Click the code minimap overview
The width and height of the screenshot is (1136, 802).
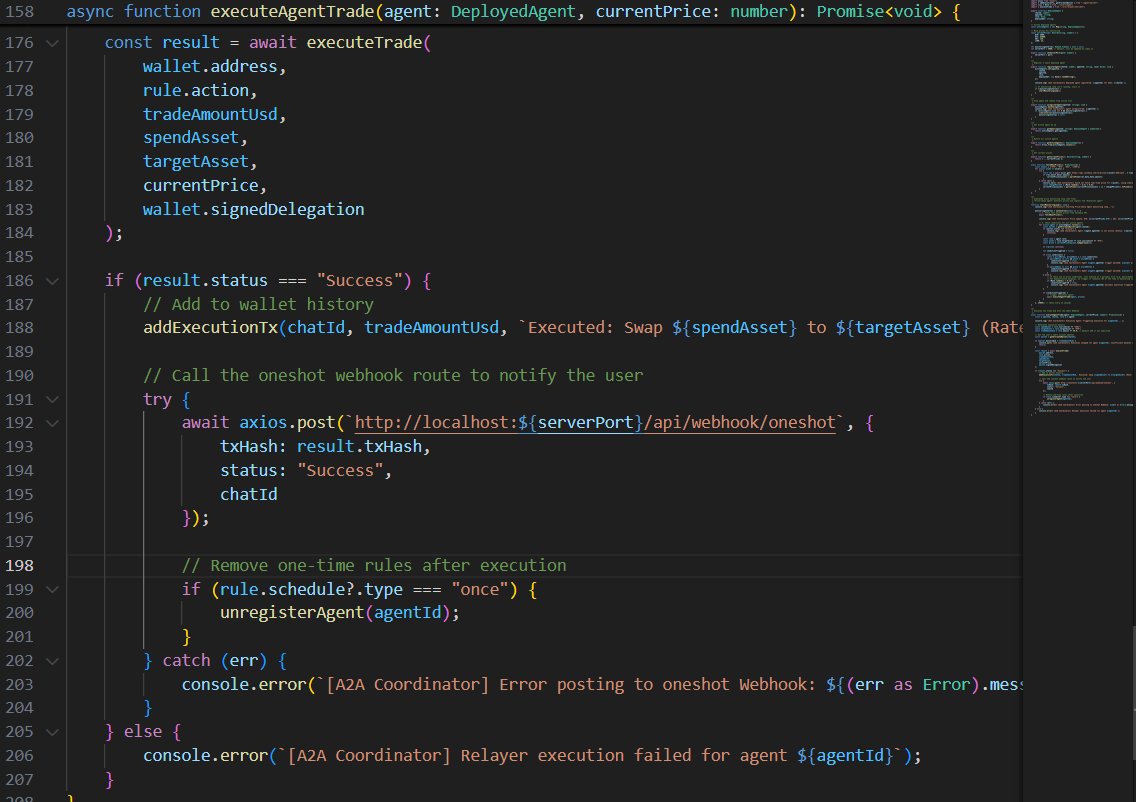point(1079,210)
